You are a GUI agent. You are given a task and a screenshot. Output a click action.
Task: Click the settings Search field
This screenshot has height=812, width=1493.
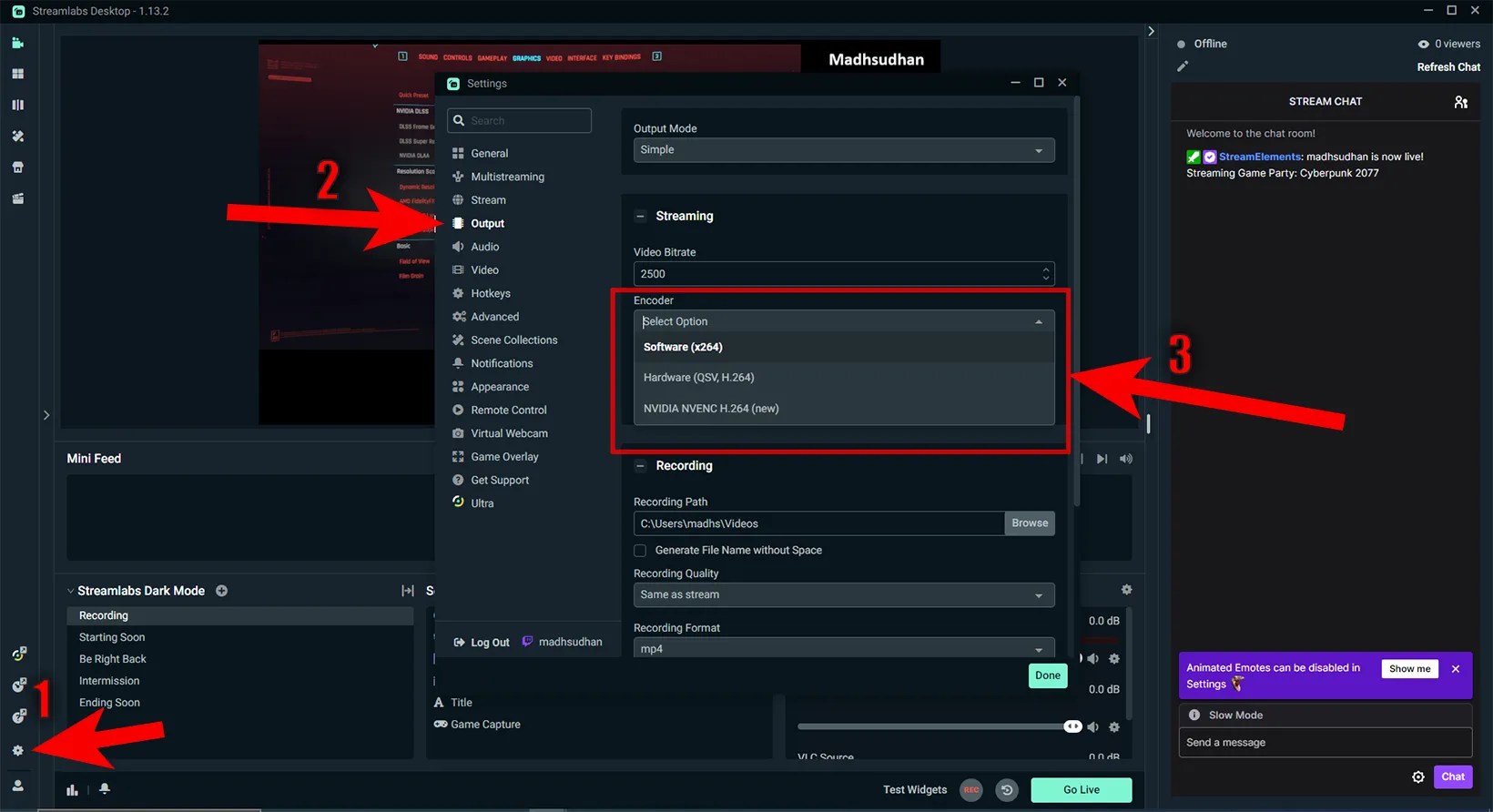click(520, 121)
